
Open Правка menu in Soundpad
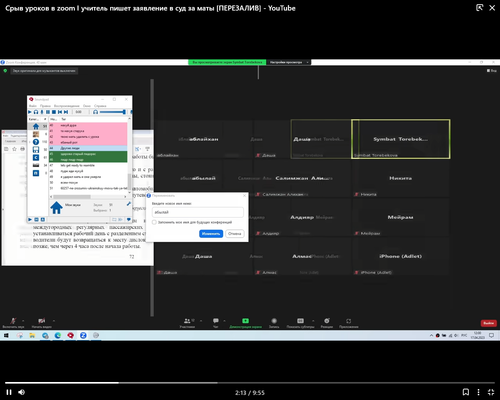(x=45, y=106)
